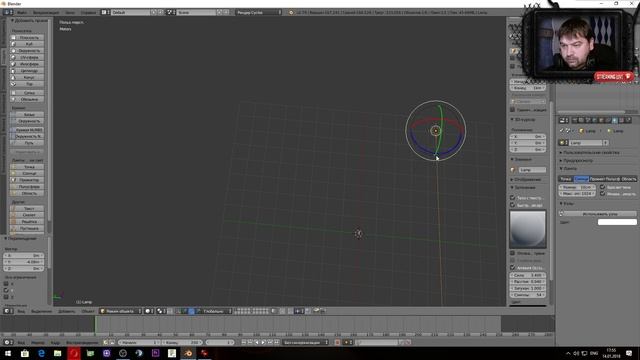The image size is (640, 360).
Task: Open the Render properties tab icon
Action: (575, 120)
